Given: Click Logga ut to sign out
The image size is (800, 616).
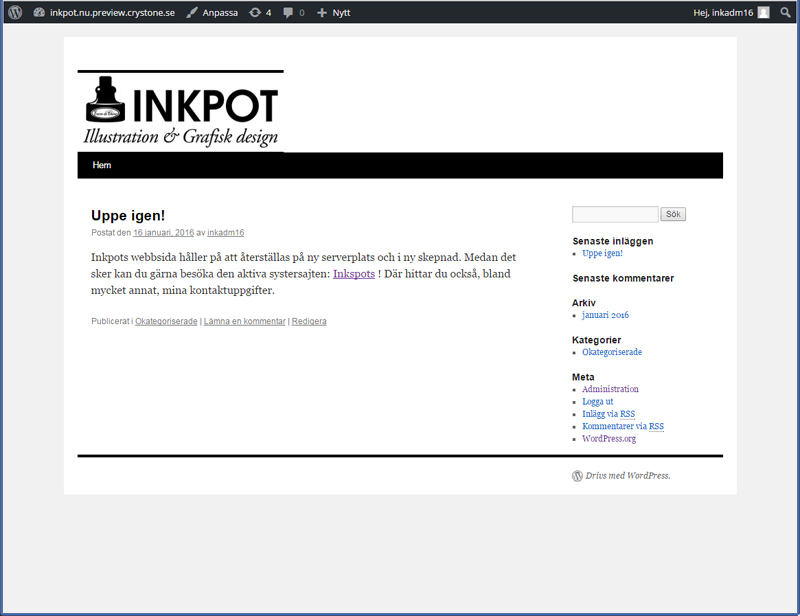Looking at the screenshot, I should [x=597, y=402].
